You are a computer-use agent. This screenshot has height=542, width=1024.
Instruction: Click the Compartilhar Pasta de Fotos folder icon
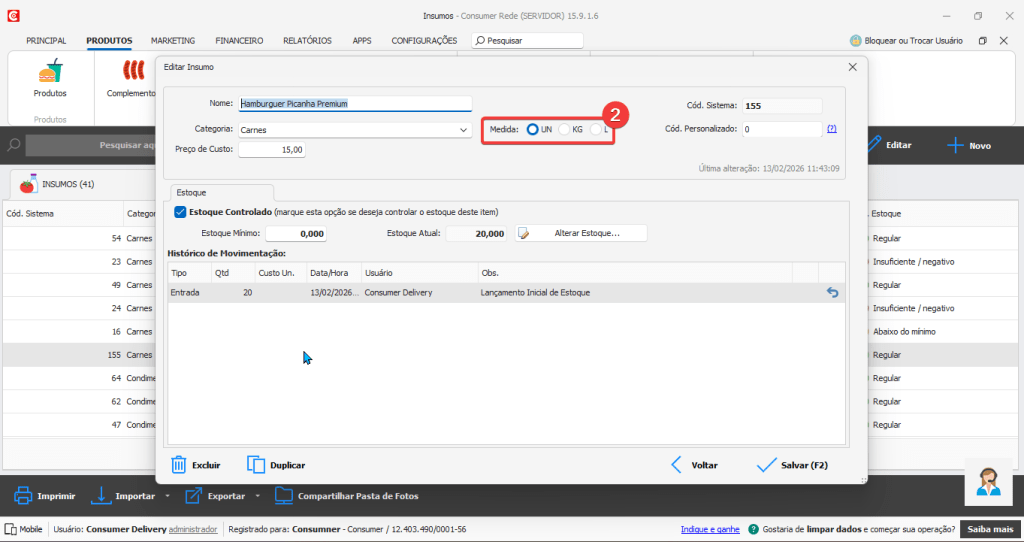coord(284,495)
